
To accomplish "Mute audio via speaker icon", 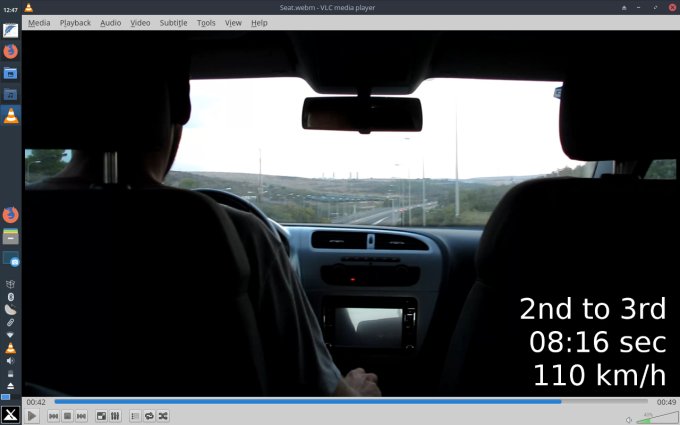I will click(x=629, y=420).
